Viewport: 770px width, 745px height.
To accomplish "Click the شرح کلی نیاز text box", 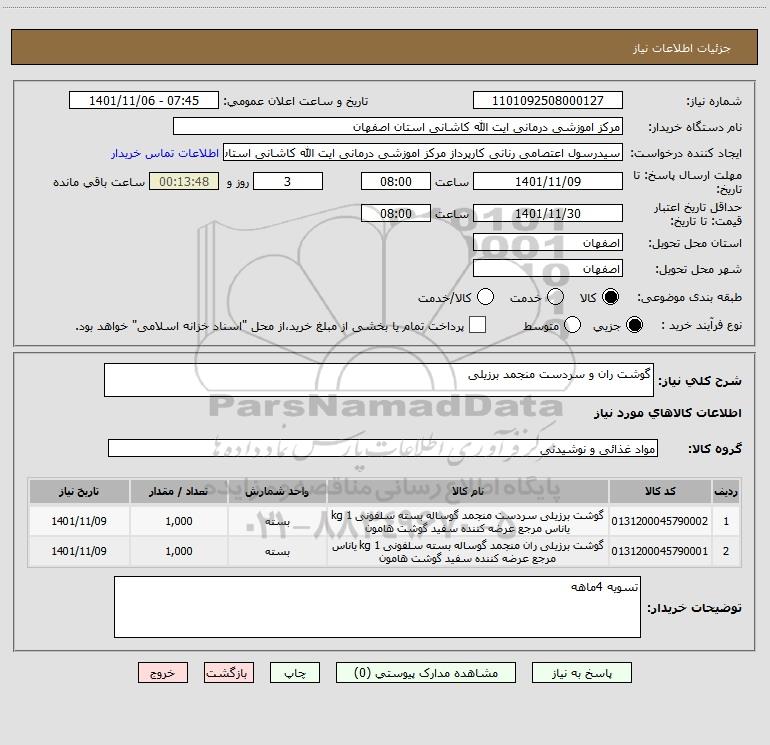I will tap(379, 380).
